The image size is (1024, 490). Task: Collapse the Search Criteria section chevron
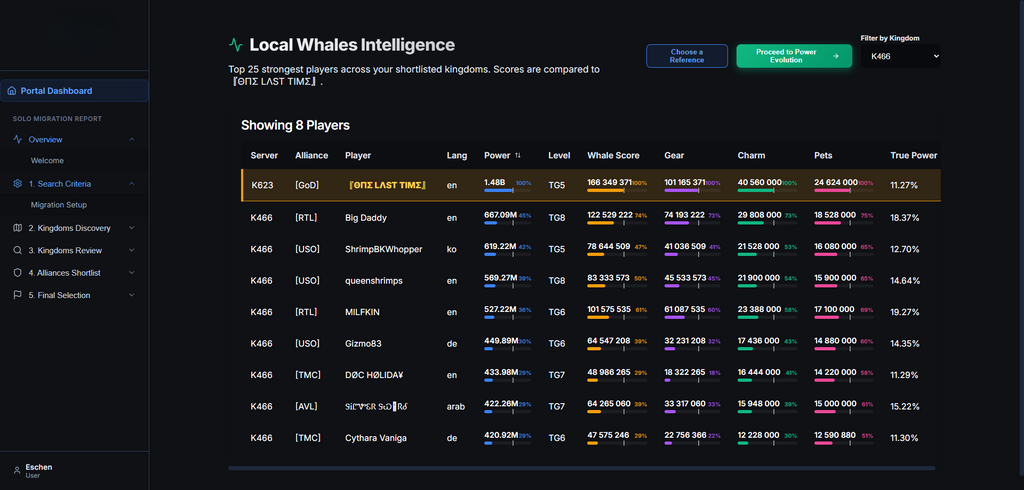(131, 184)
